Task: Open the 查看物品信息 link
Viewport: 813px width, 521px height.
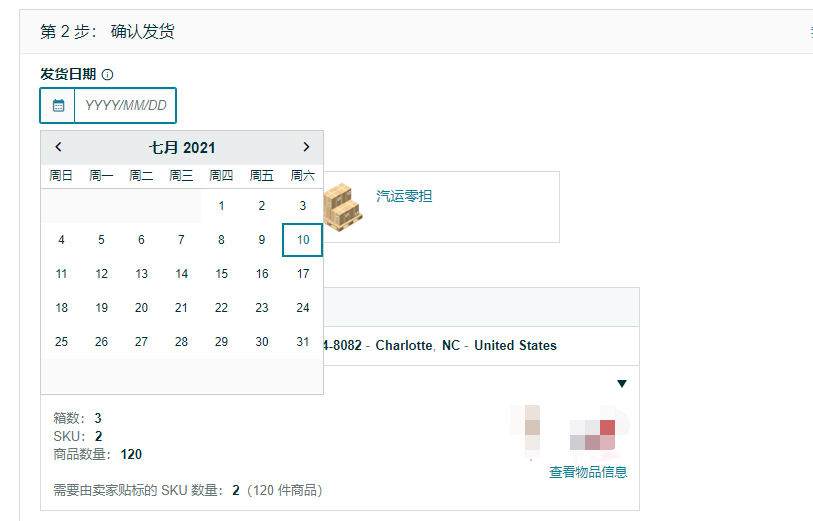Action: (x=588, y=472)
